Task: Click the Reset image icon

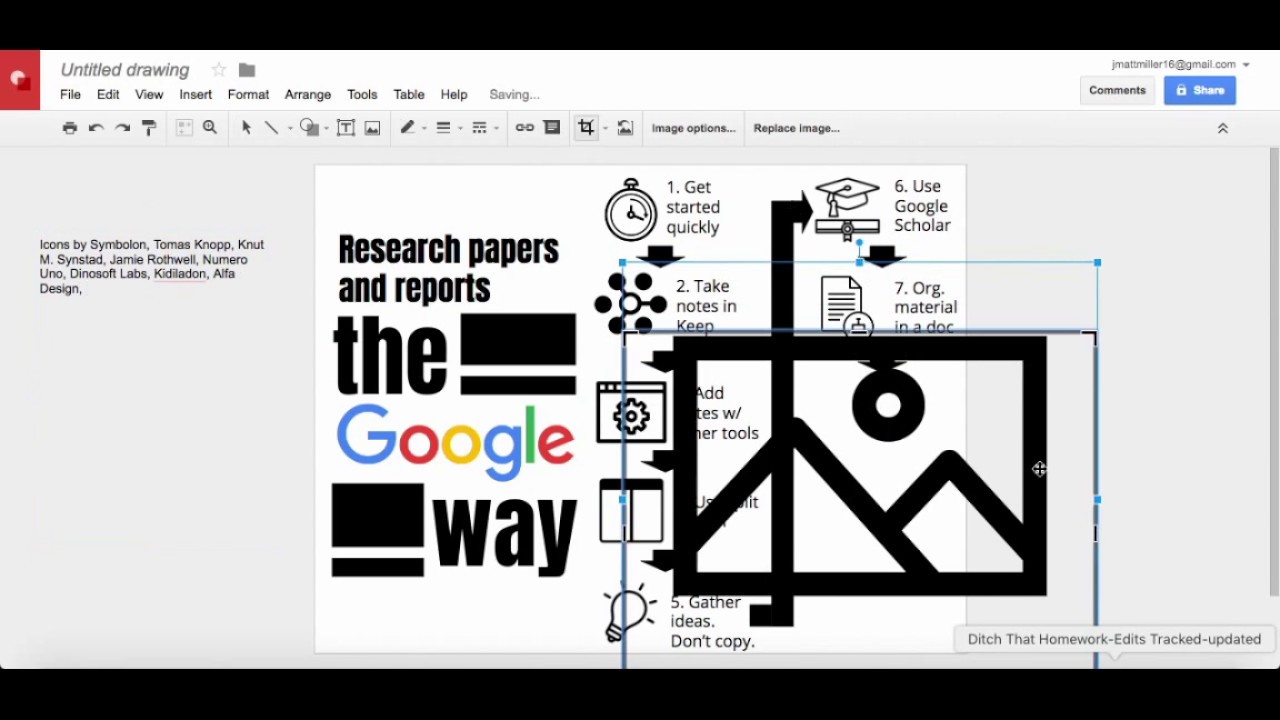Action: (x=625, y=128)
